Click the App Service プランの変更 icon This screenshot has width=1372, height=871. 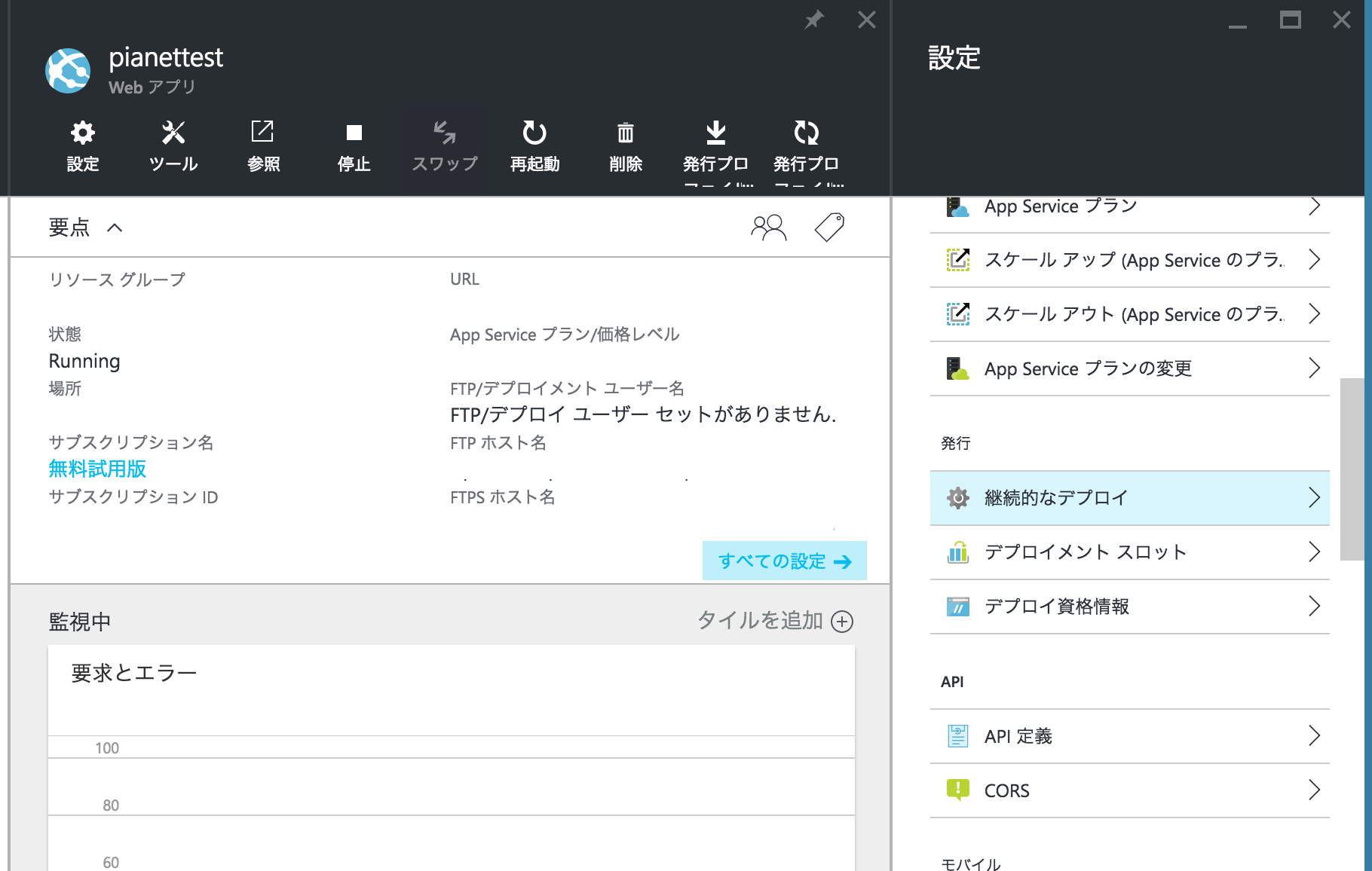click(958, 368)
